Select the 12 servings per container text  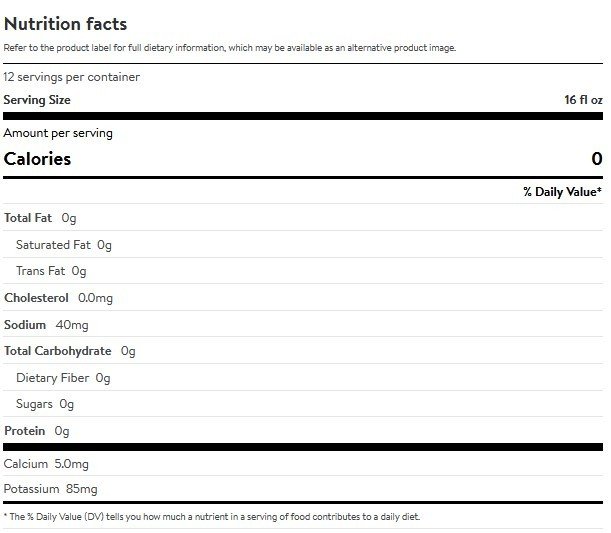(x=71, y=77)
